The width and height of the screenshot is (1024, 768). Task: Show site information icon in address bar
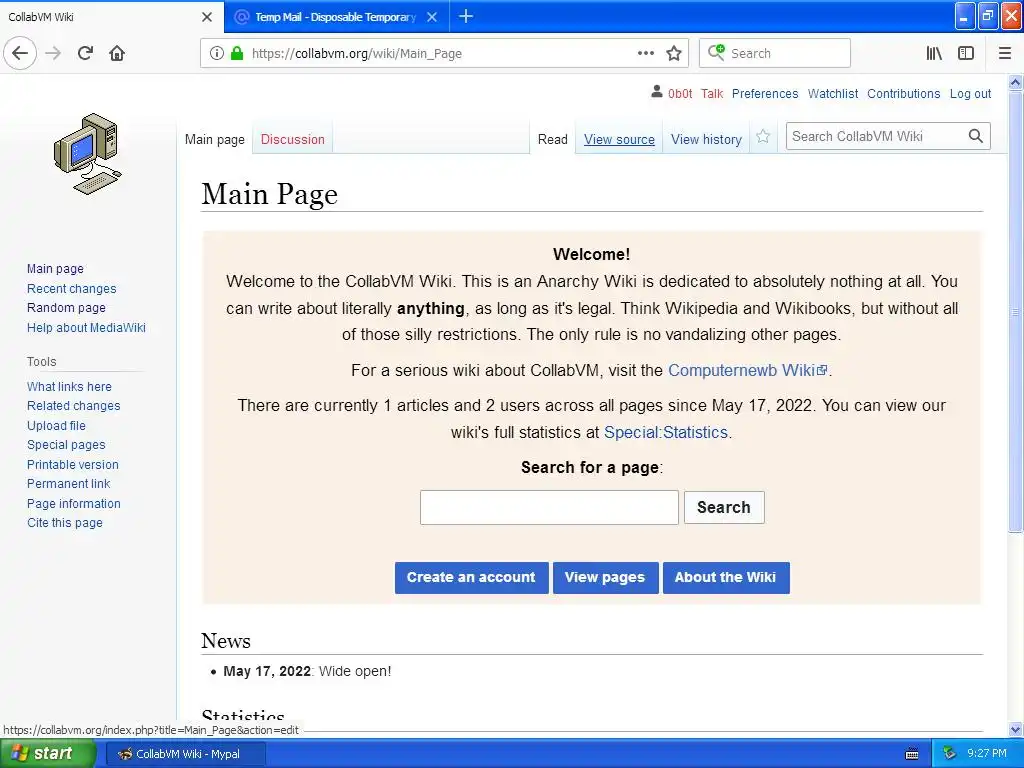[x=217, y=53]
